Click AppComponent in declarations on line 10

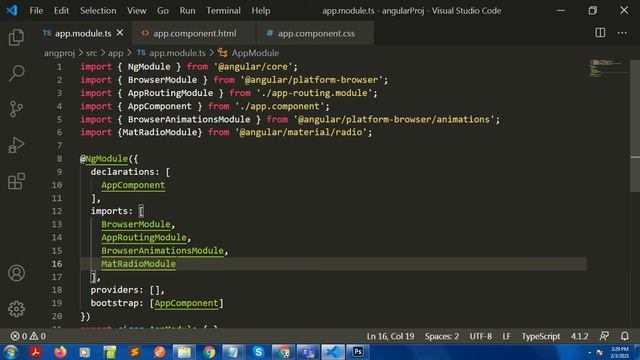[133, 185]
